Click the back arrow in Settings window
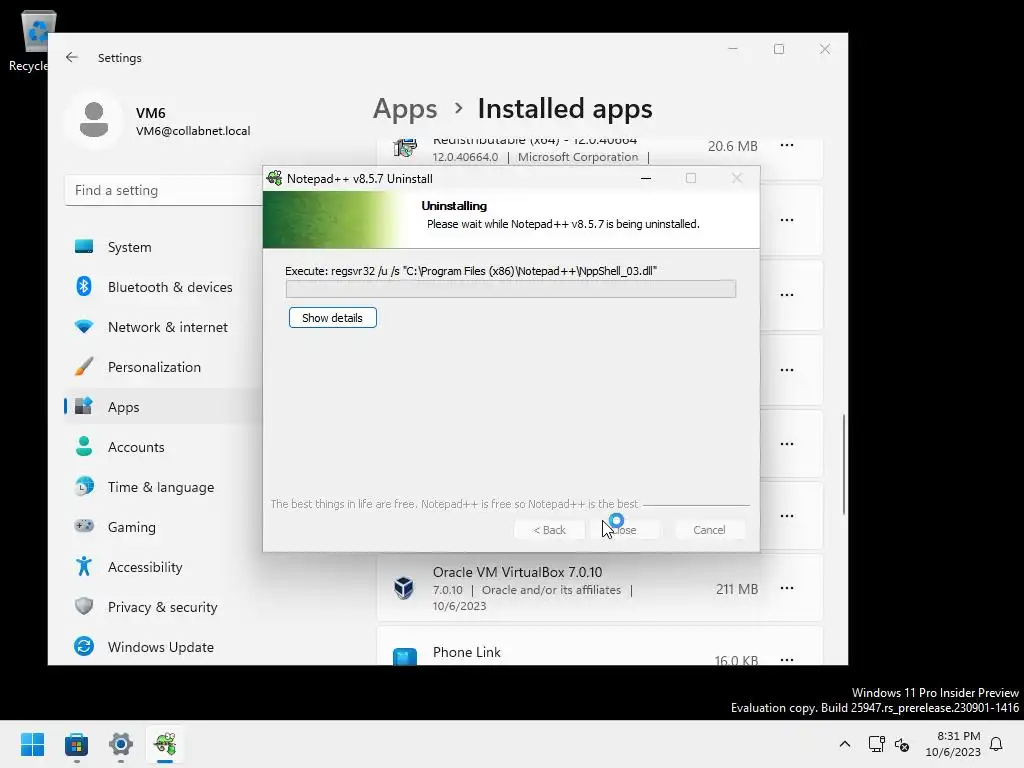 (72, 57)
